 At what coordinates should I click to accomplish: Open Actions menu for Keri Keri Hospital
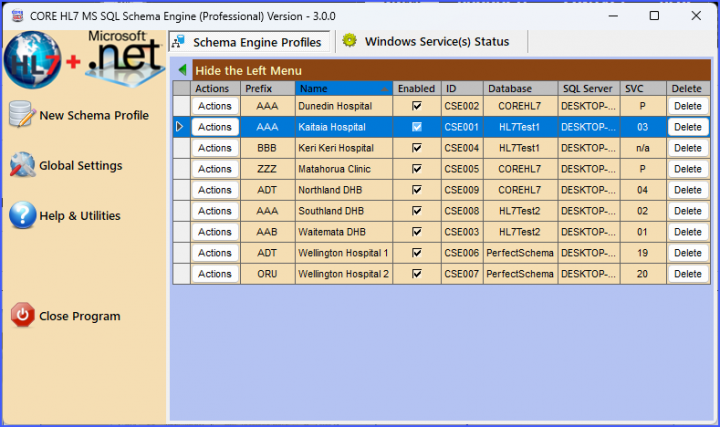point(214,148)
